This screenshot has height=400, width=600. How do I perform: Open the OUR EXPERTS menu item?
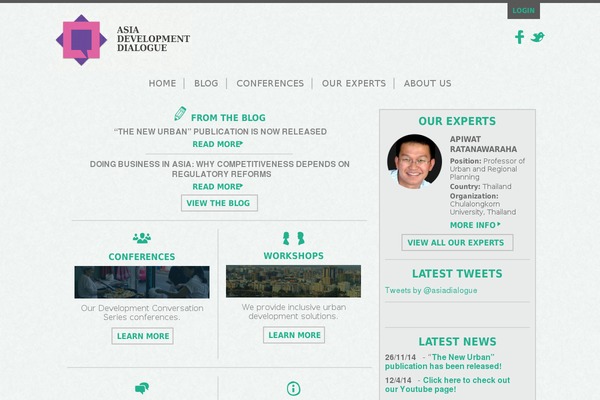[x=354, y=83]
